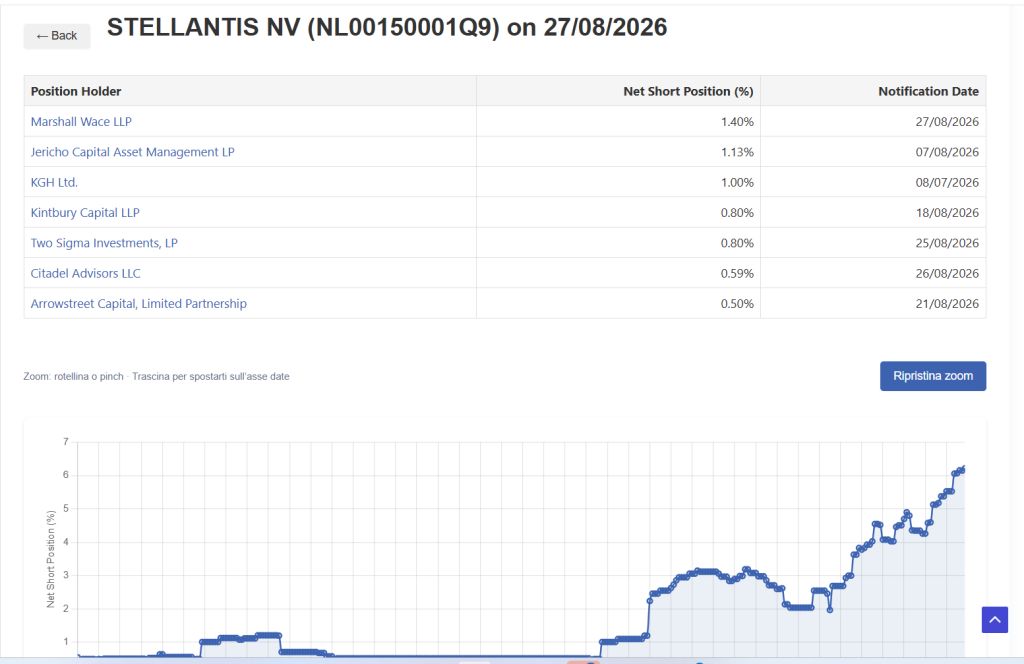The image size is (1024, 664).
Task: Select the 1.40% net short value
Action: (x=737, y=121)
